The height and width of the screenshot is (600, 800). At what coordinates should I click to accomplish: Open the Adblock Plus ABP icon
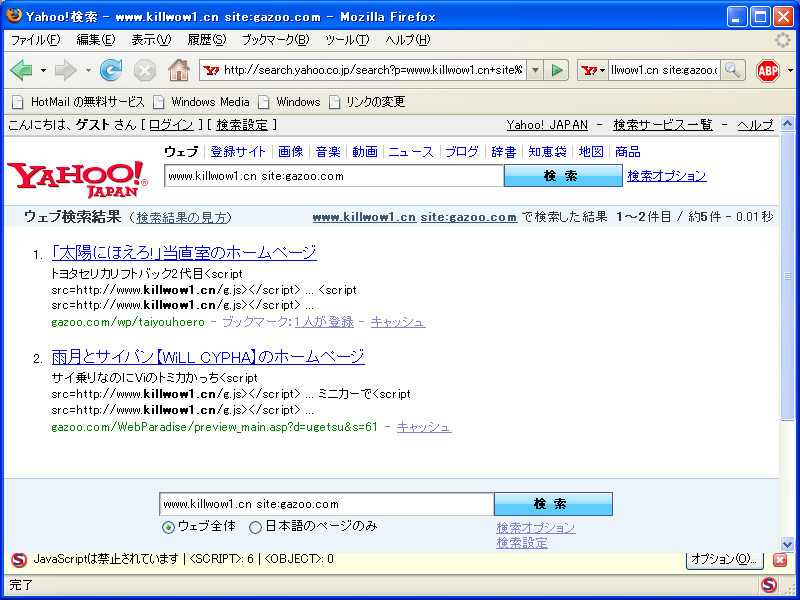pyautogui.click(x=768, y=70)
